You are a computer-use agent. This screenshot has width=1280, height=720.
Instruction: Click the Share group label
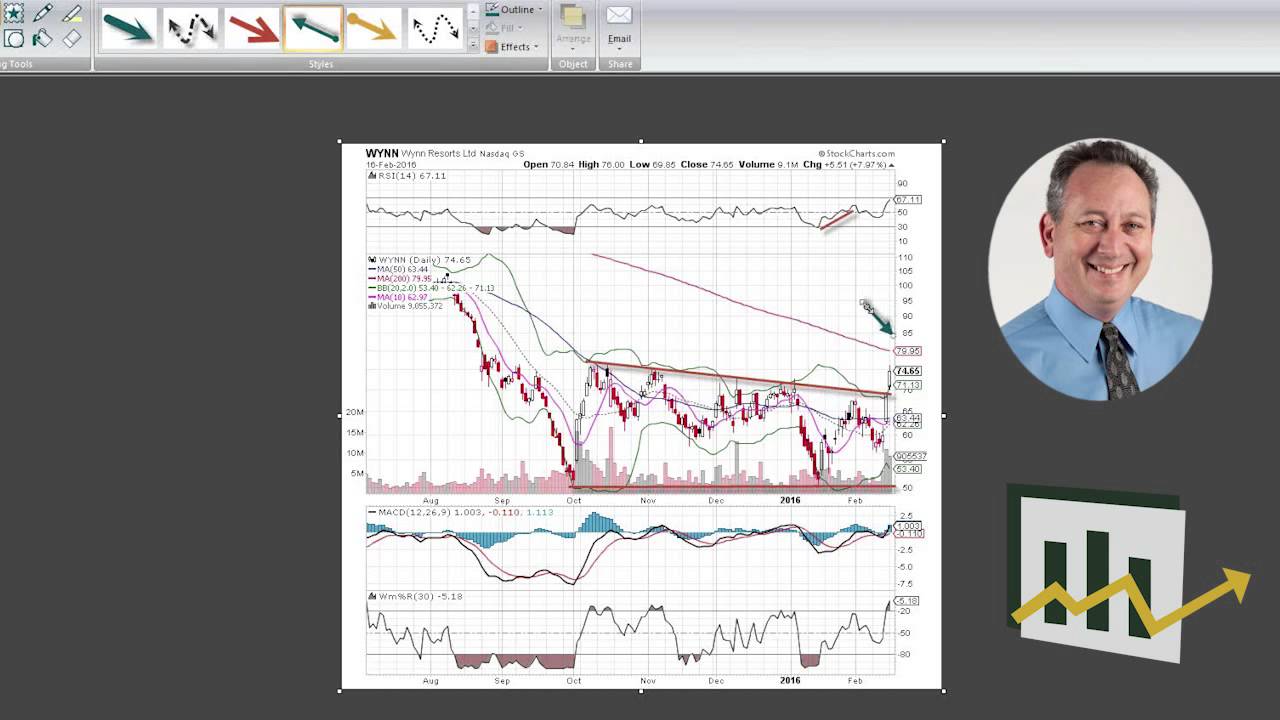(620, 64)
